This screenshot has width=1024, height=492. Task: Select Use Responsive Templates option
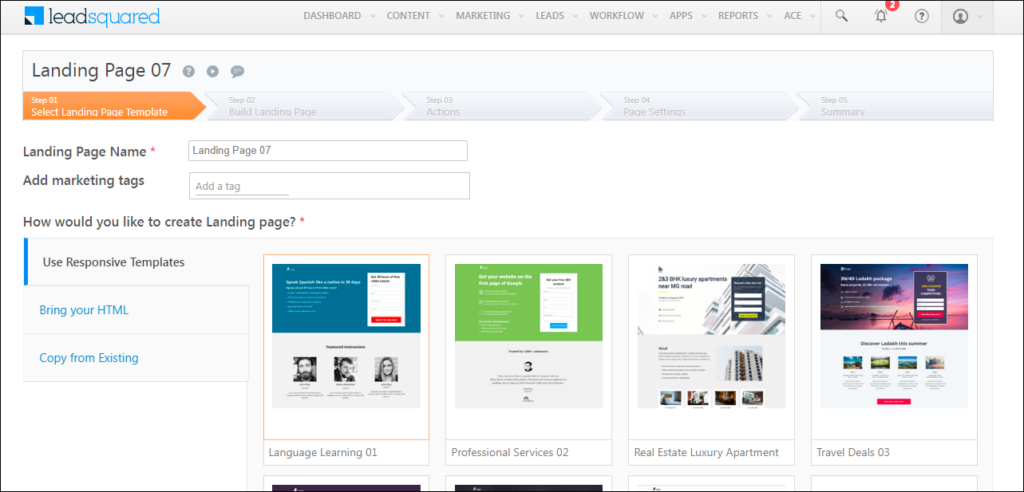(136, 262)
